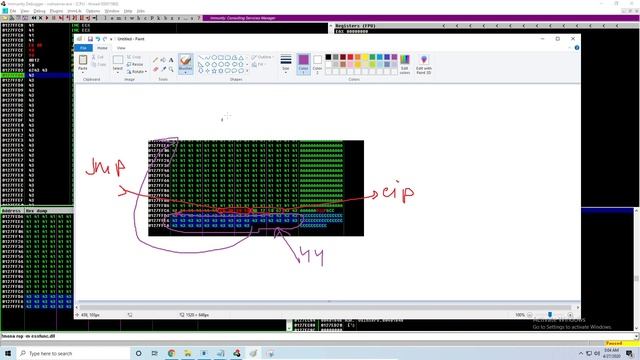
Task: Click the Paste clipboard icon
Action: 83,60
